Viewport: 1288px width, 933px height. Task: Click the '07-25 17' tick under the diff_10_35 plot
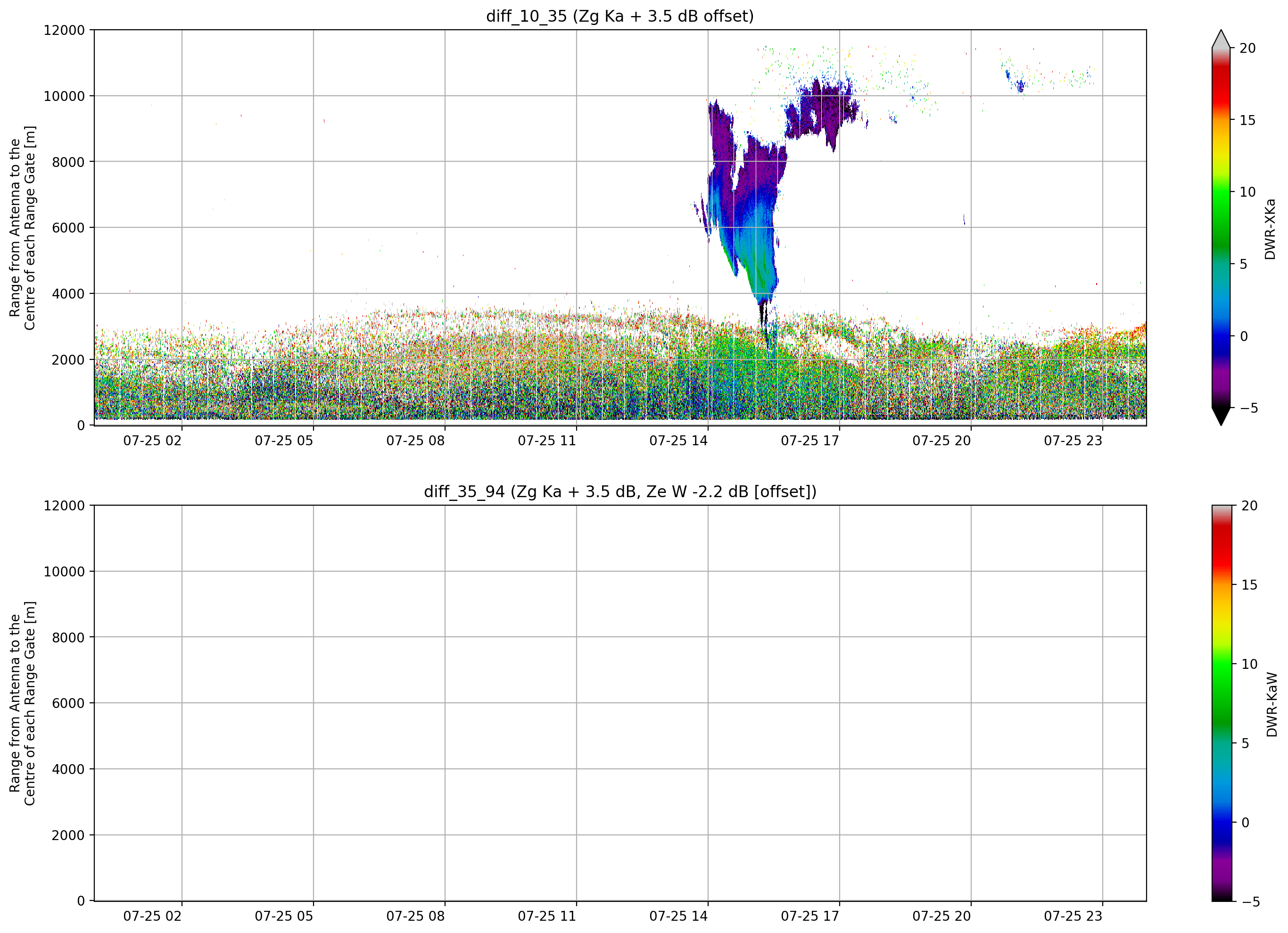tap(810, 441)
